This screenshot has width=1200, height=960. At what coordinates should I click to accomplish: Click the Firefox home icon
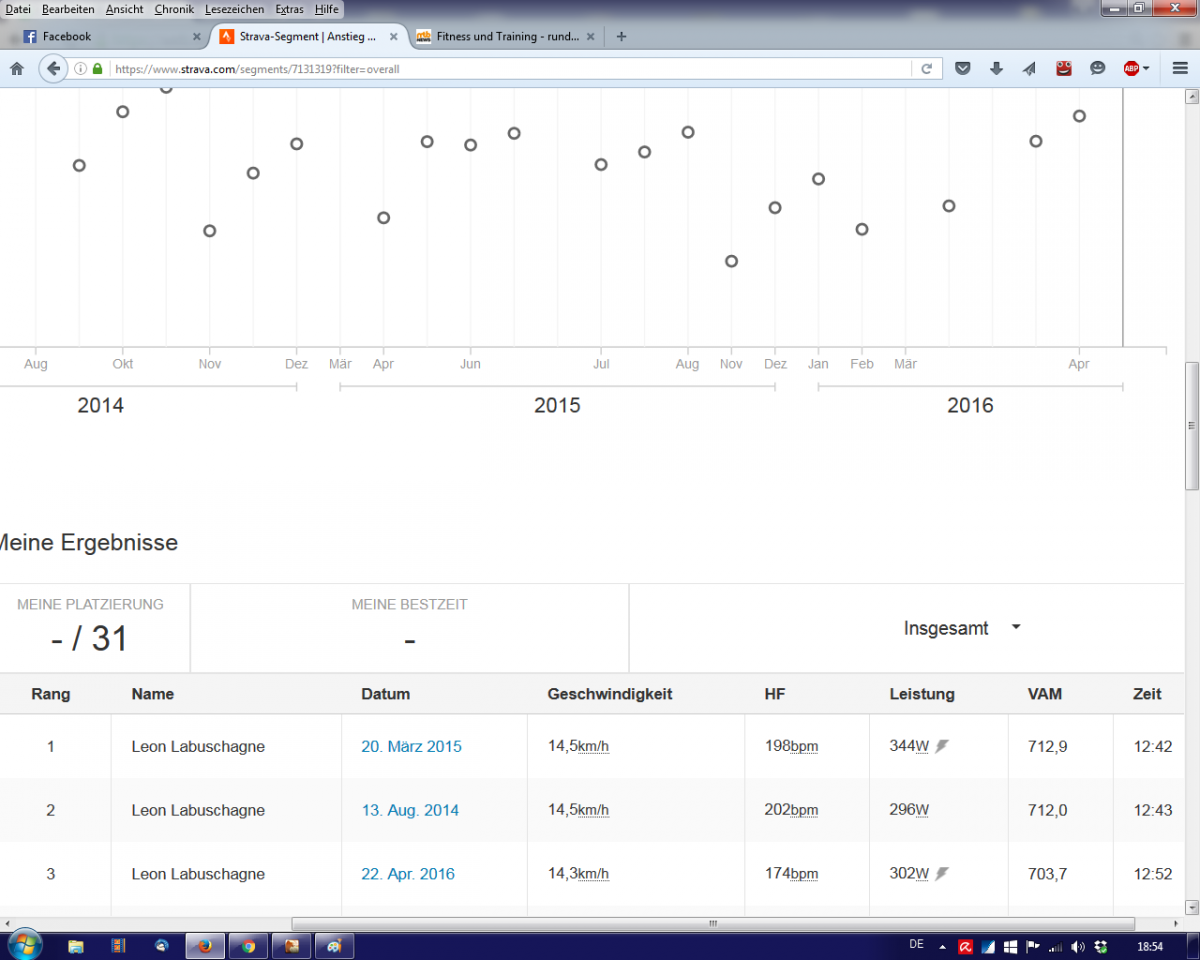(16, 69)
